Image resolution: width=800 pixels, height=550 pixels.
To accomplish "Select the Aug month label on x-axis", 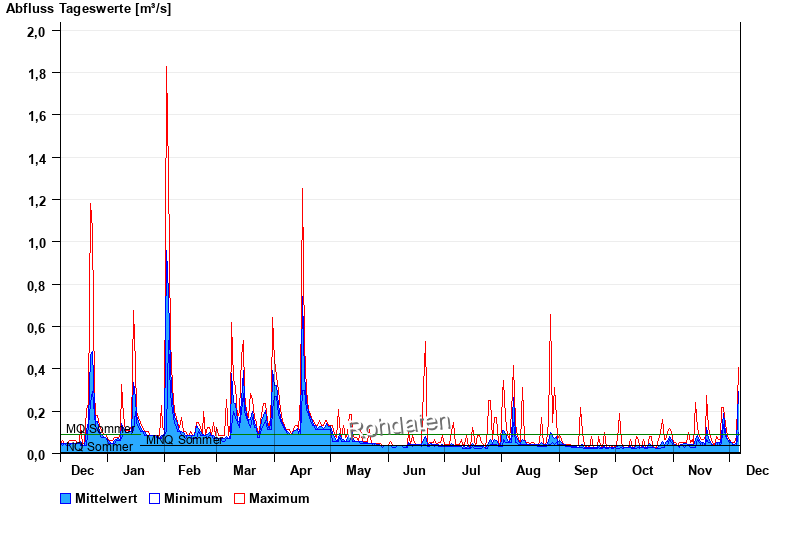I will point(528,471).
